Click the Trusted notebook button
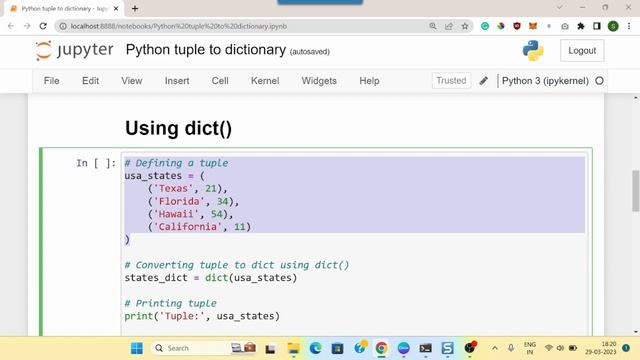Screen dimensions: 640x360 tap(451, 81)
